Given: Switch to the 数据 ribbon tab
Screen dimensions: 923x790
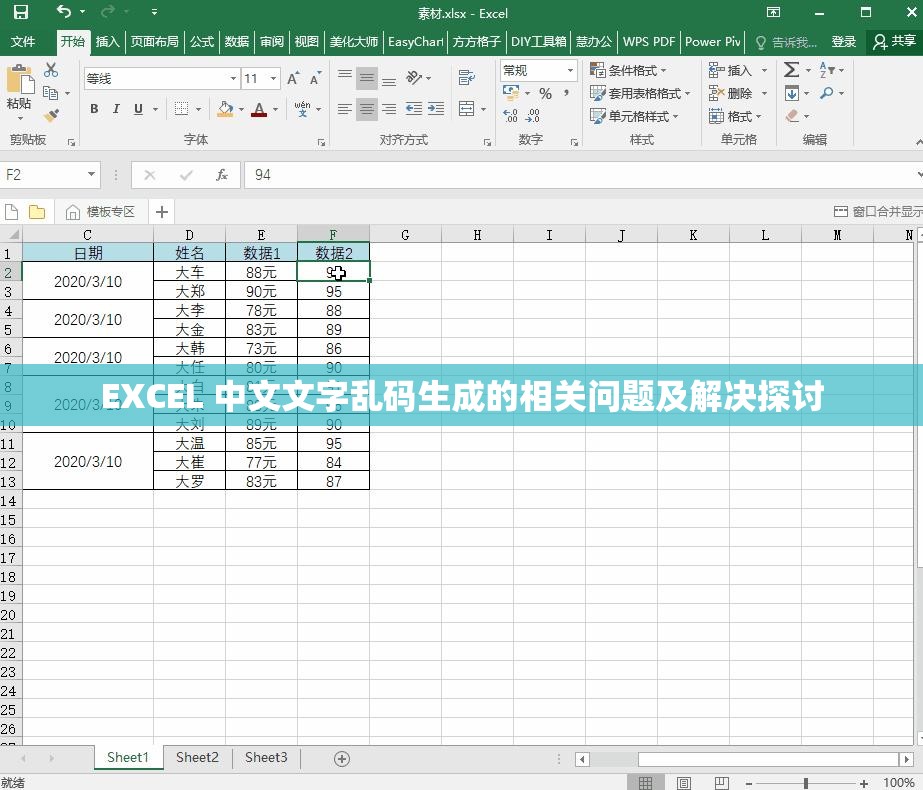Looking at the screenshot, I should (237, 42).
